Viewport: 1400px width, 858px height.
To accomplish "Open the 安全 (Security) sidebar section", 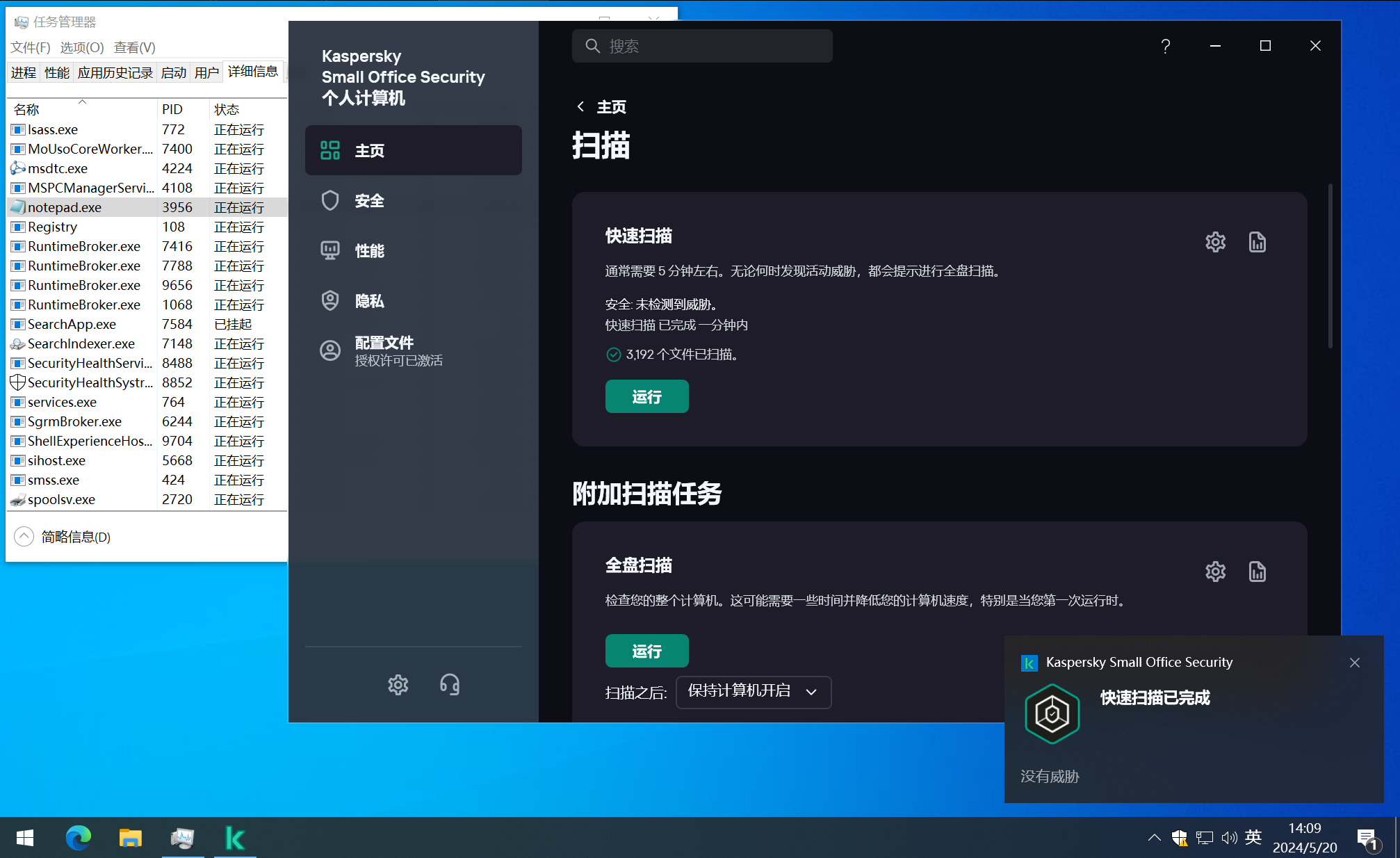I will click(x=369, y=201).
